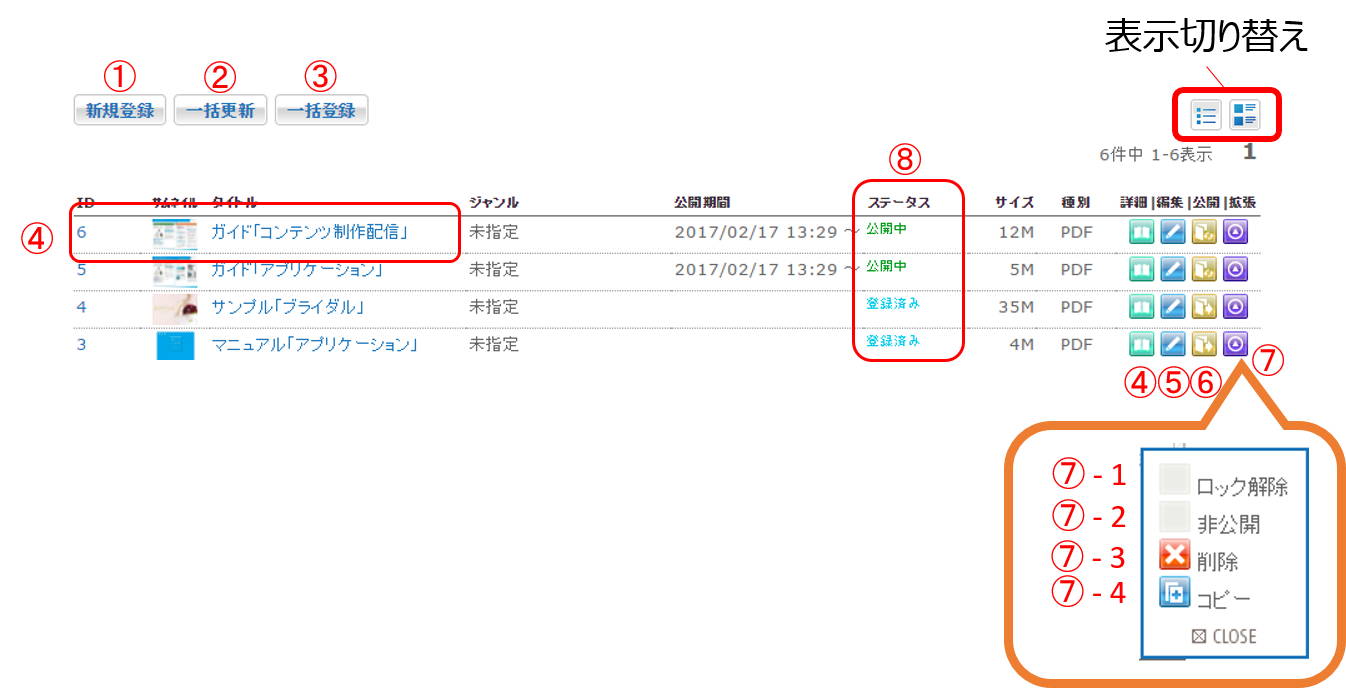Expand the extension menu for ID 5 row

click(1236, 270)
